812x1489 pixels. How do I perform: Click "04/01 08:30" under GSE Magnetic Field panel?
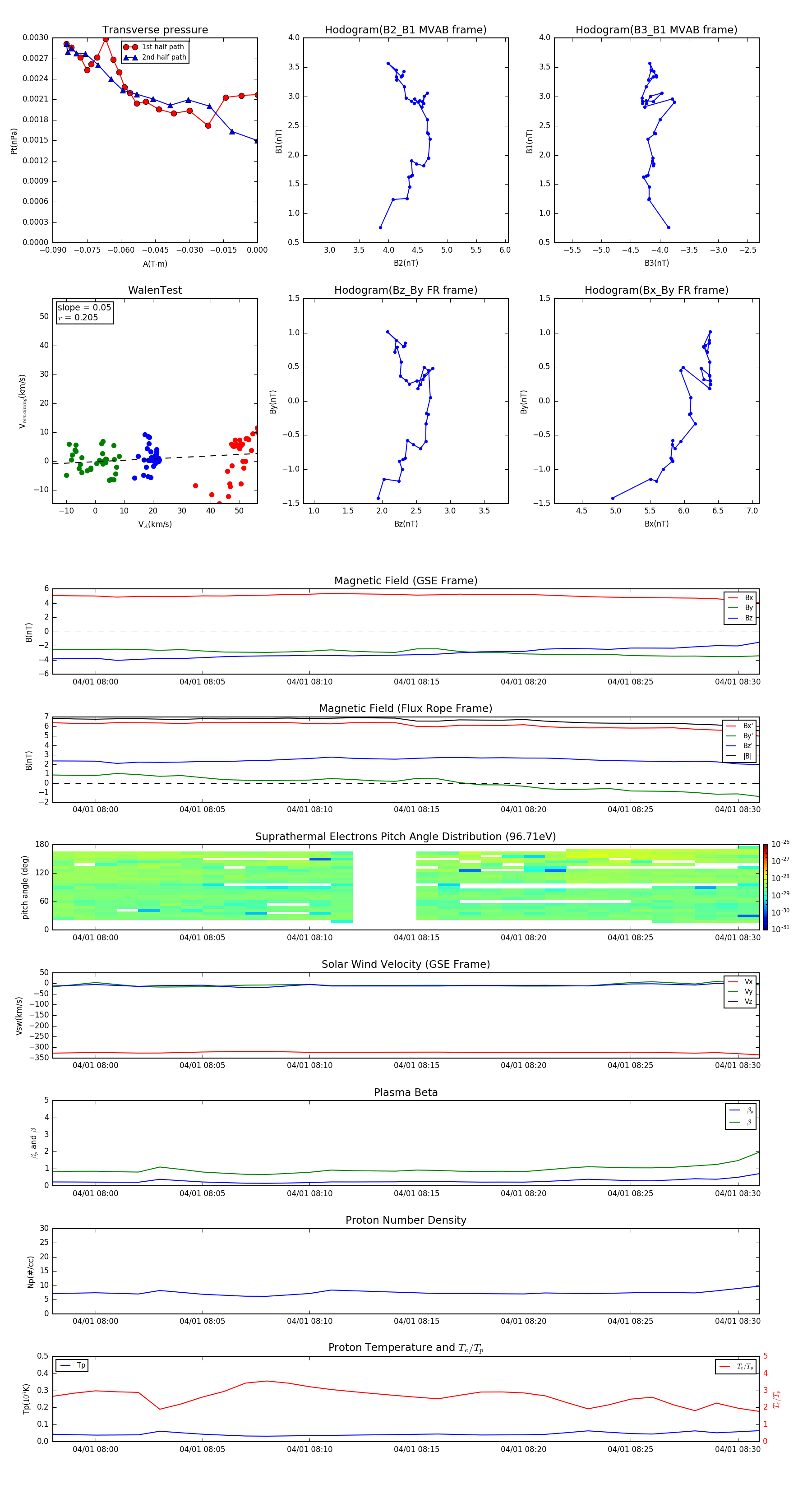coord(738,682)
